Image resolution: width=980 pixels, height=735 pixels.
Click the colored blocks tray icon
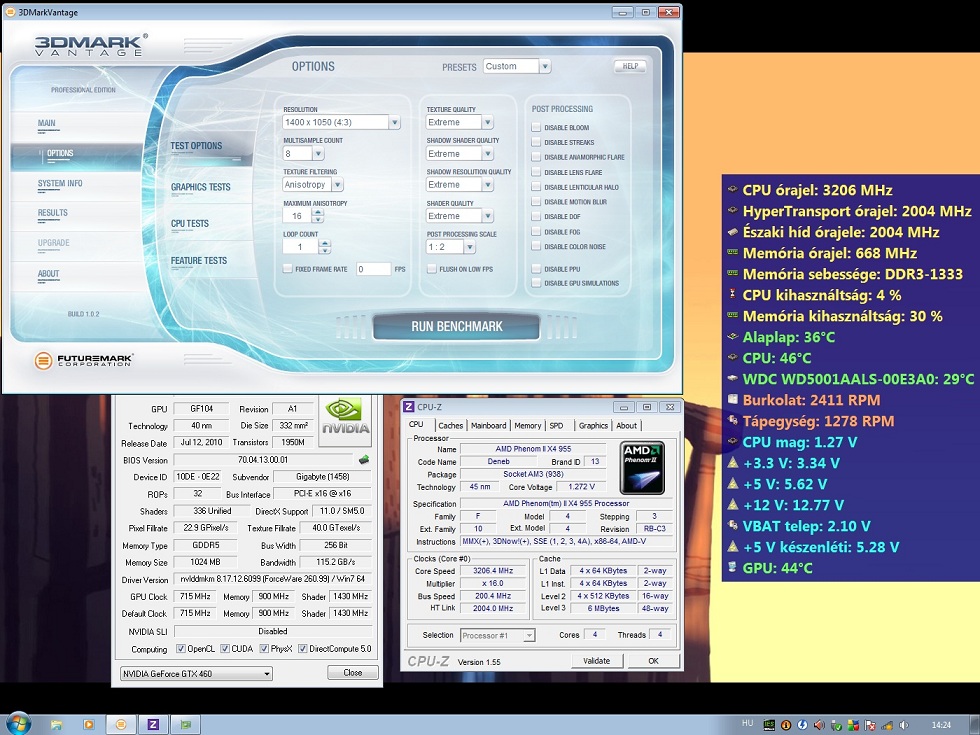point(853,725)
